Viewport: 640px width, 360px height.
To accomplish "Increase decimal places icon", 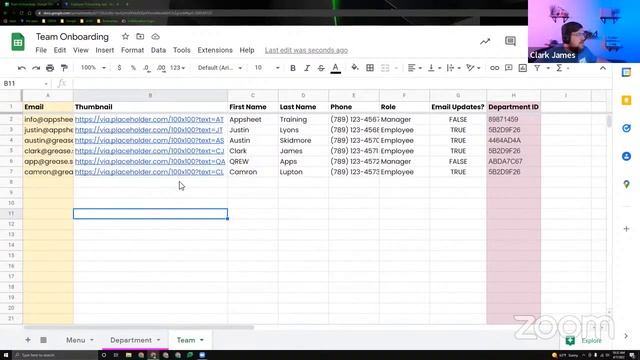I will pos(161,68).
